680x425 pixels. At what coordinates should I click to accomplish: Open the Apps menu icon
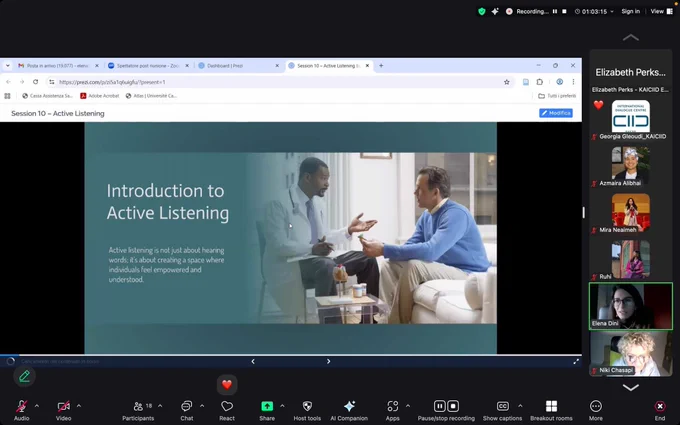[x=392, y=410]
